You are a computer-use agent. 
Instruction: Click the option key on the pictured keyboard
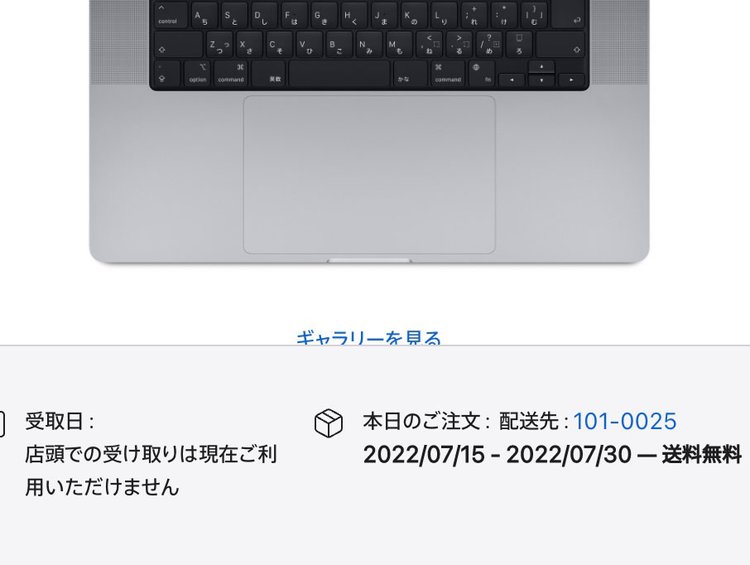198,73
